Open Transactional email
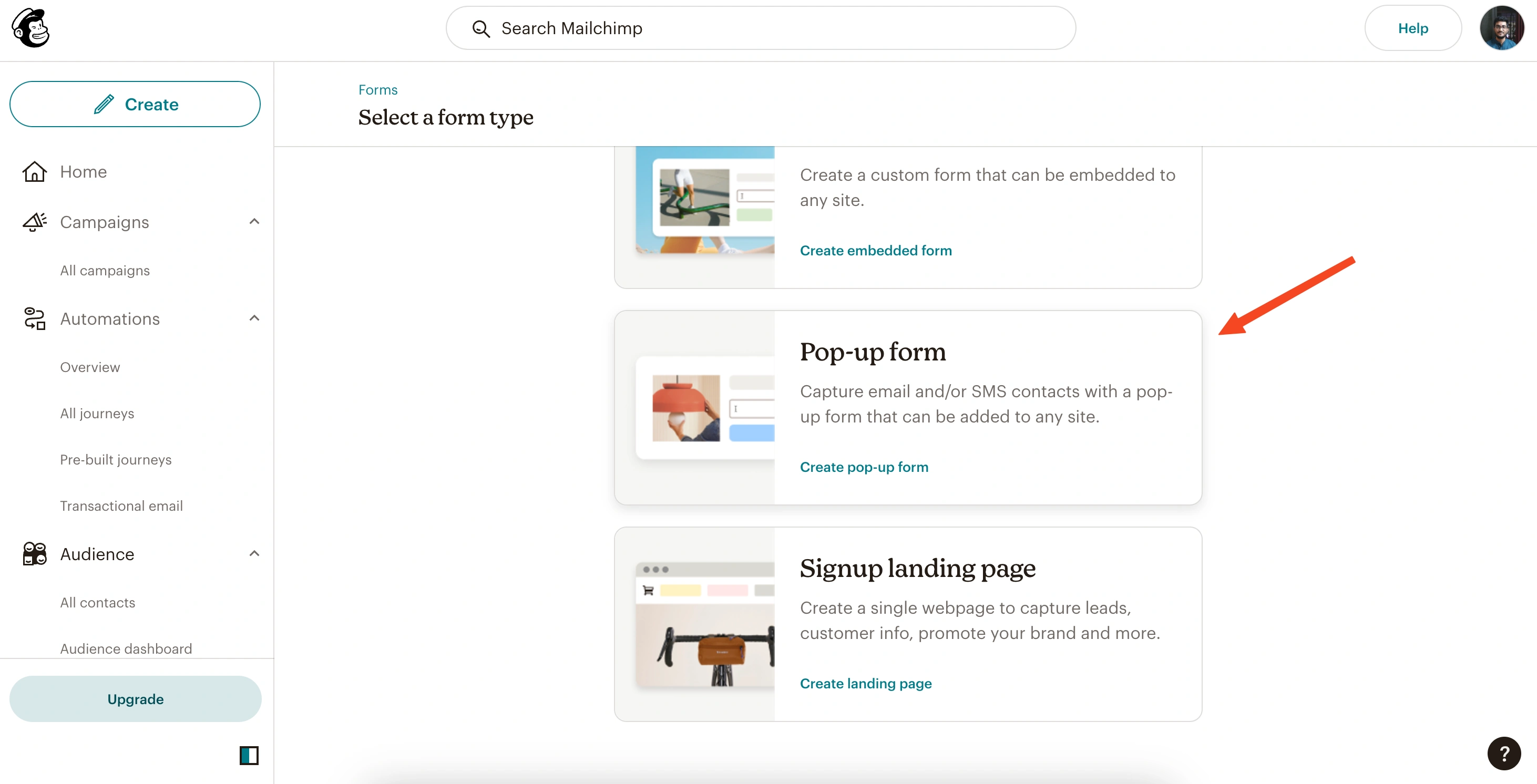 click(x=121, y=506)
